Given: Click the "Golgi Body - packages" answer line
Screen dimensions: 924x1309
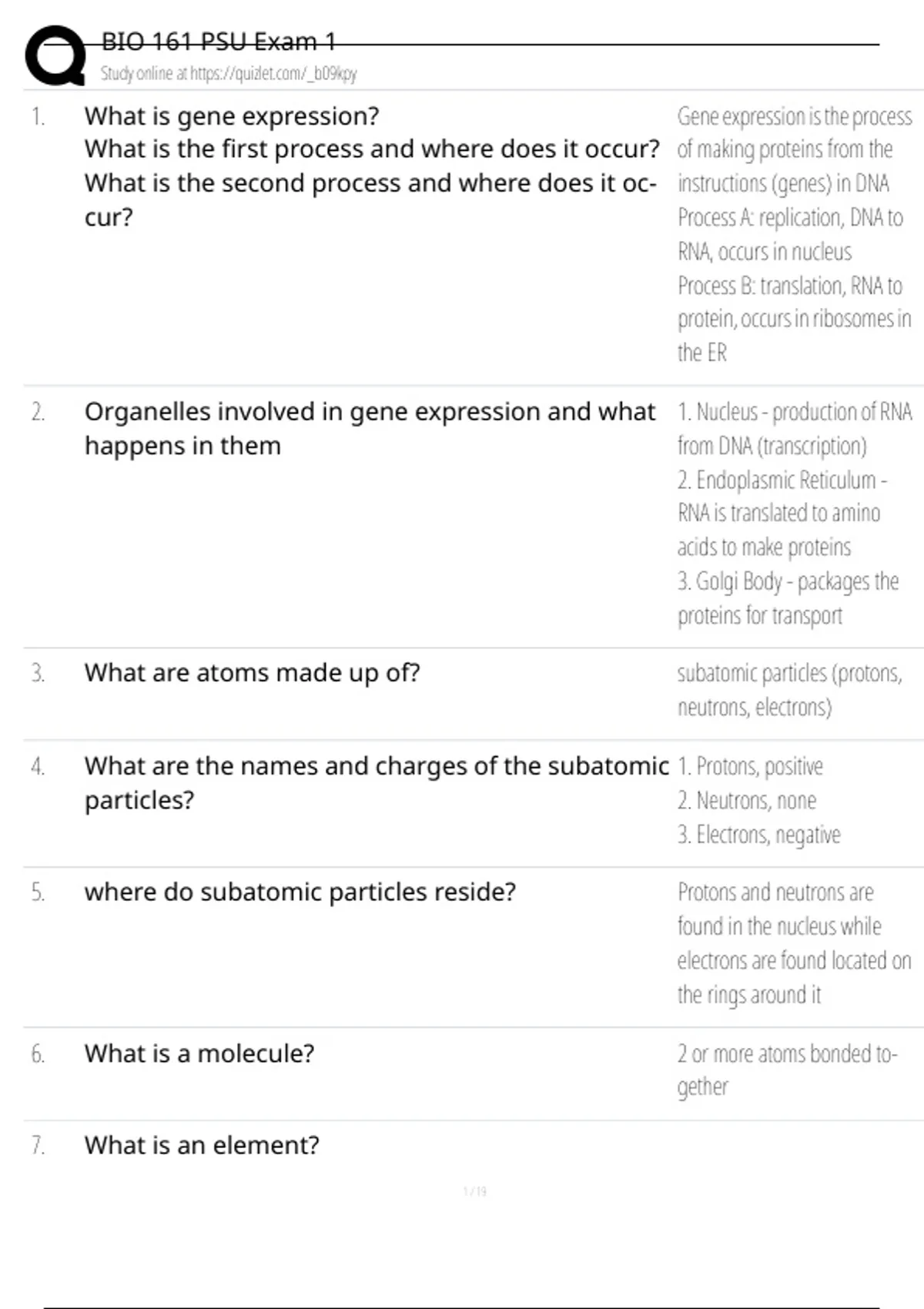Looking at the screenshot, I should click(x=788, y=582).
